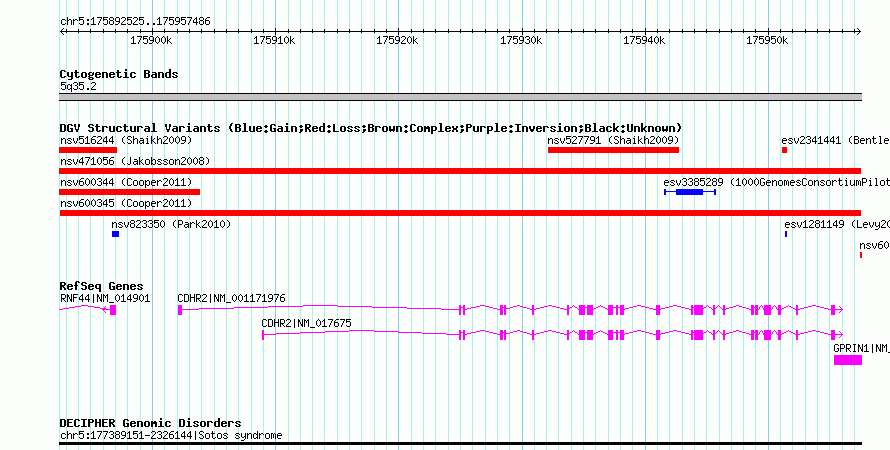This screenshot has width=890, height=450.
Task: Click the small red esv2341441 marker
Action: click(x=784, y=150)
